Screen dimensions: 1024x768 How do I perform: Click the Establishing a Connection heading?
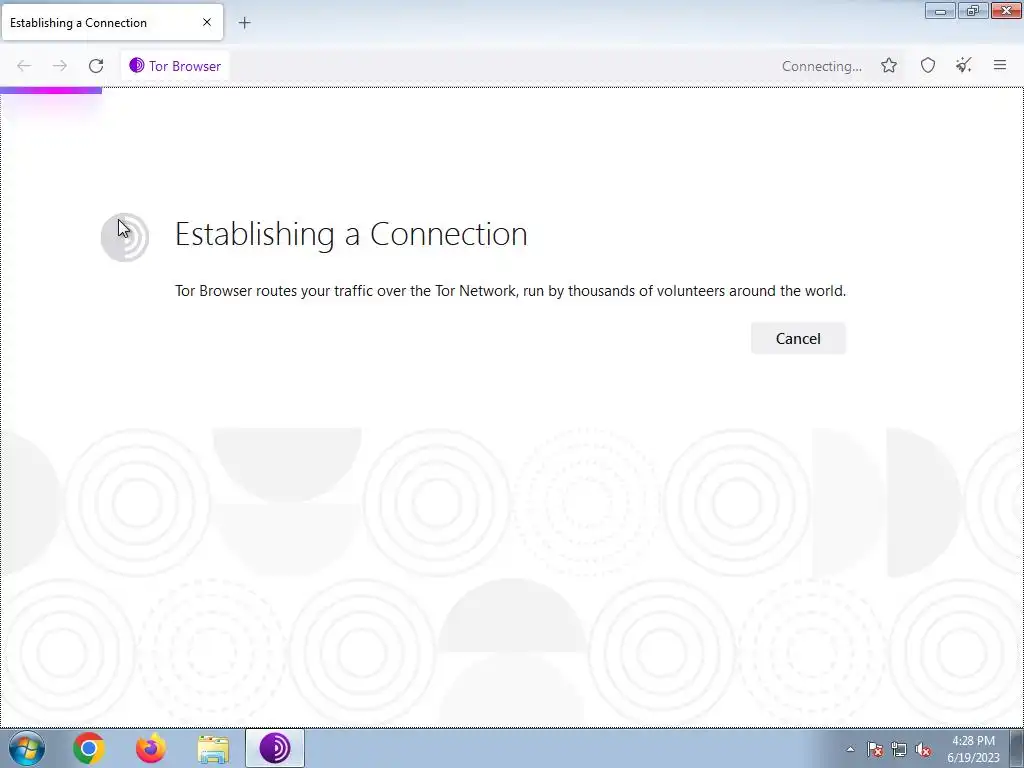pyautogui.click(x=351, y=234)
